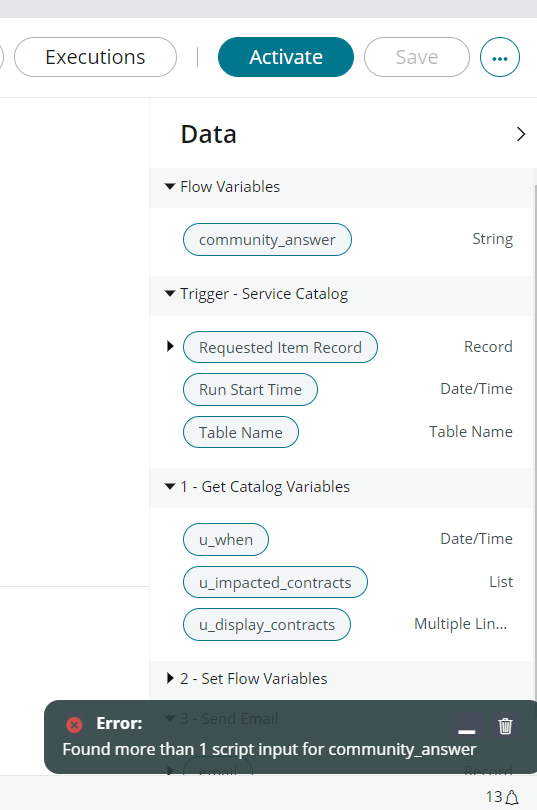Click the Save button
The height and width of the screenshot is (810, 537).
417,57
